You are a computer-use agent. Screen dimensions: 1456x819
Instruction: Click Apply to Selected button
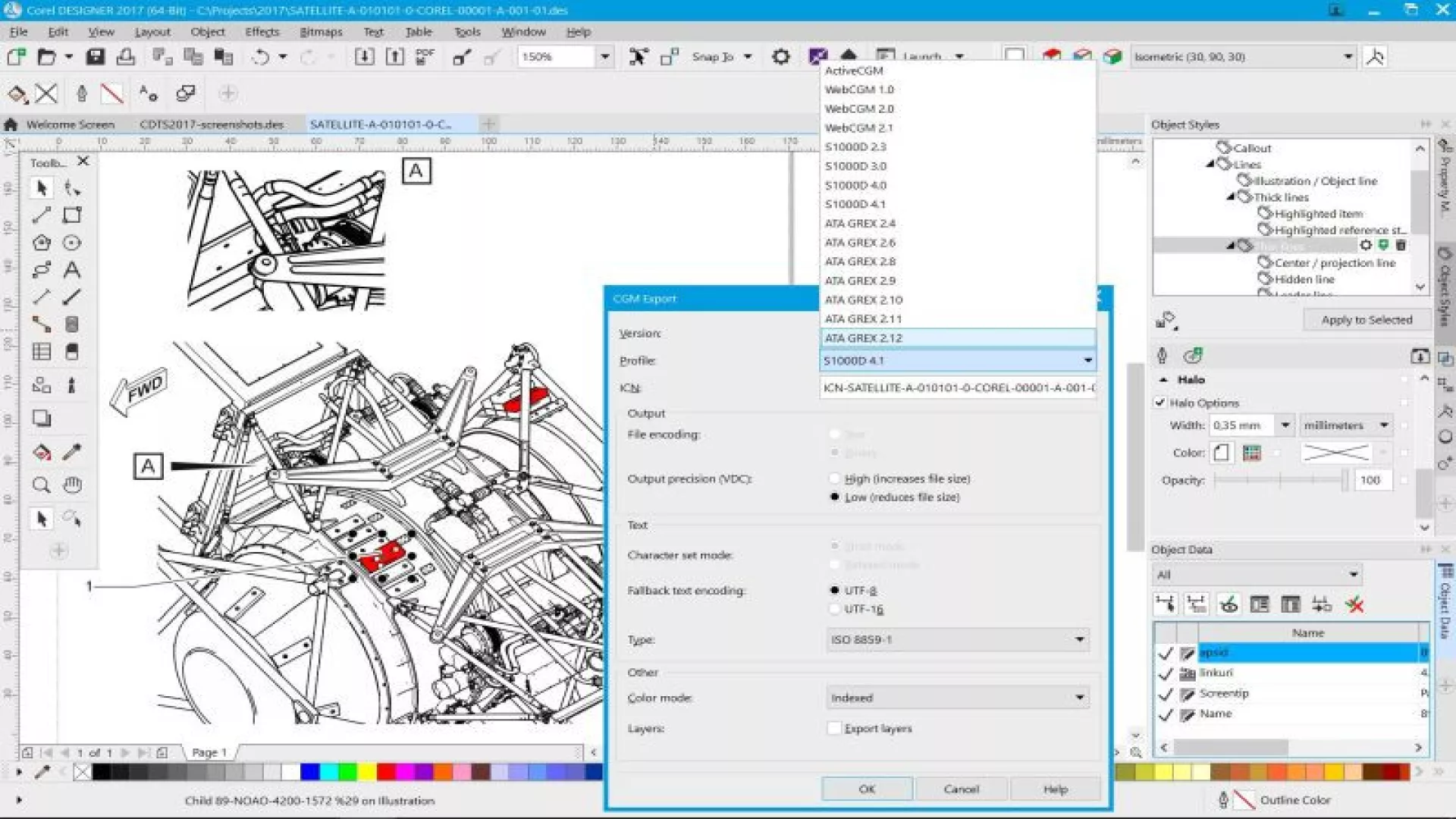pos(1366,320)
